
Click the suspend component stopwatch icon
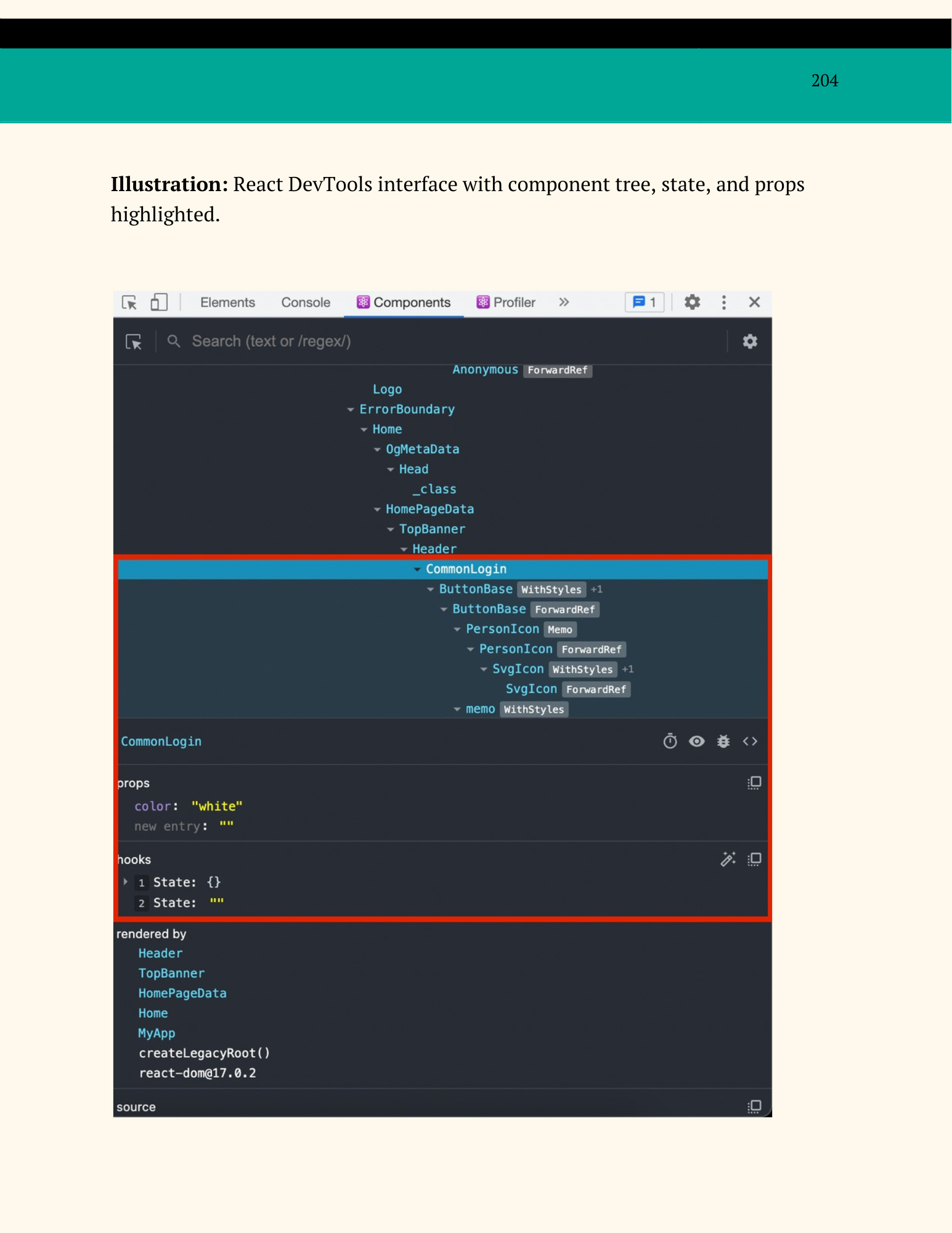point(670,741)
